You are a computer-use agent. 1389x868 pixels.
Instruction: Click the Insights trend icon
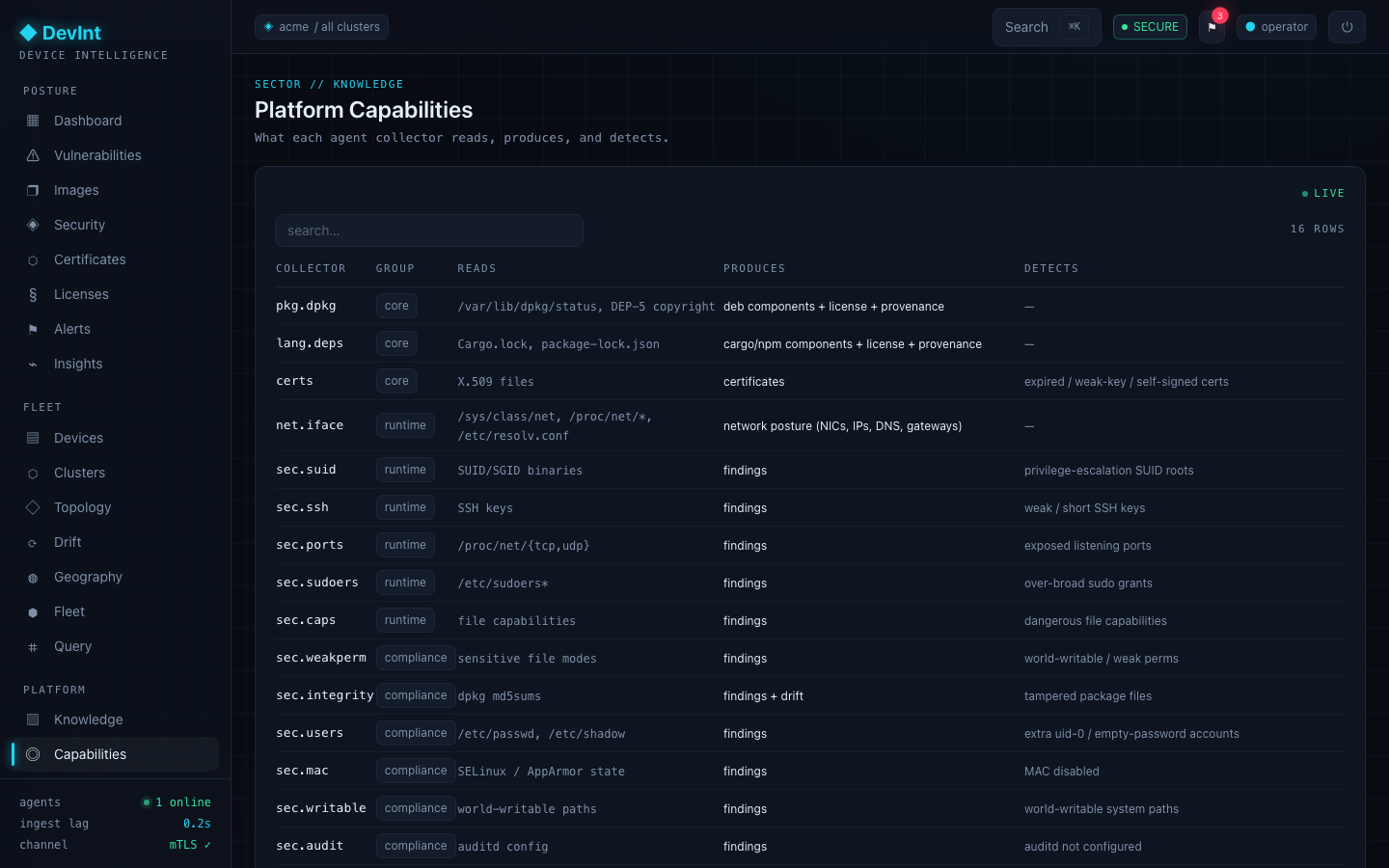coord(33,364)
